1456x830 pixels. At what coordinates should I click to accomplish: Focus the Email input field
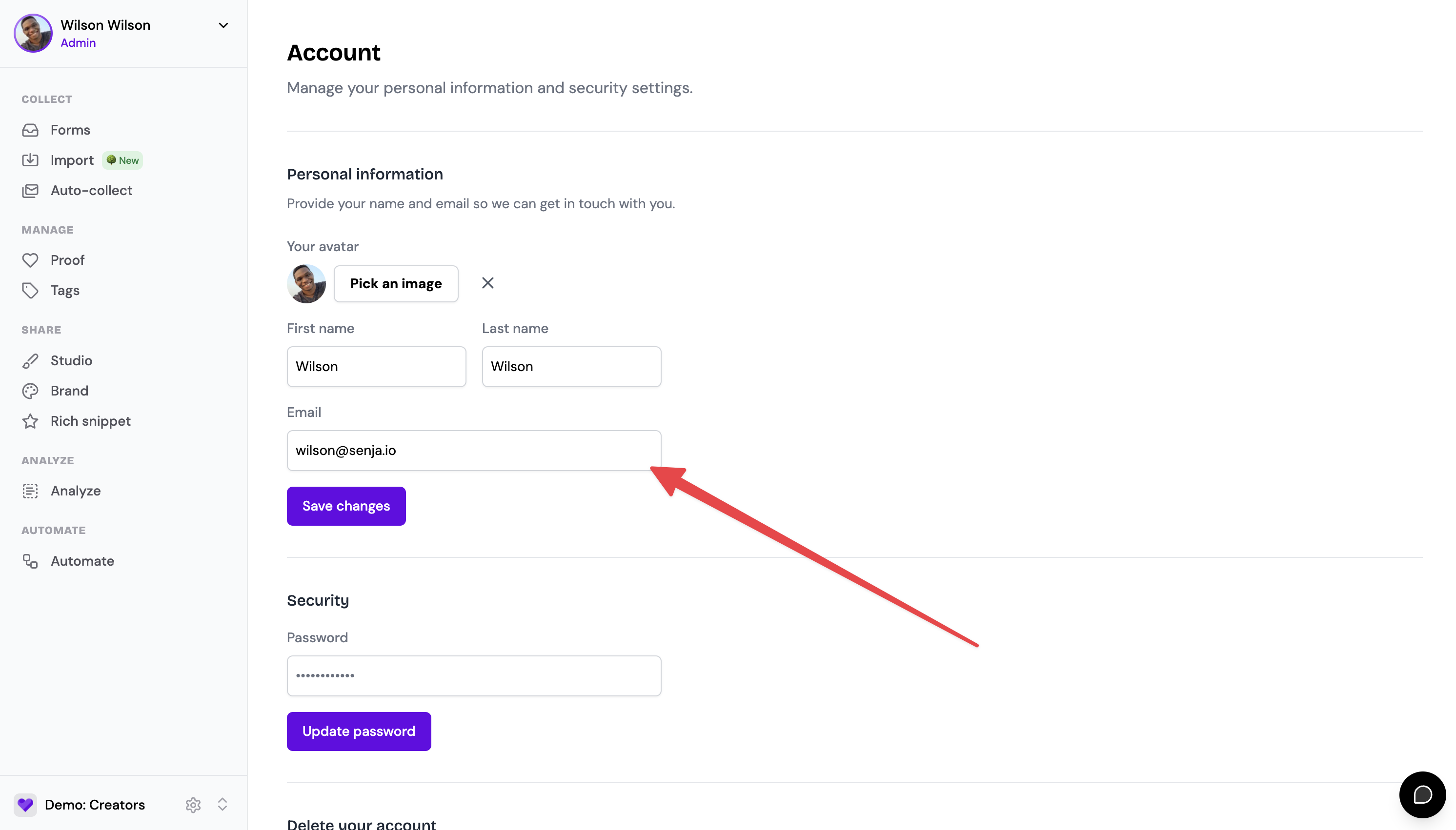click(x=474, y=450)
